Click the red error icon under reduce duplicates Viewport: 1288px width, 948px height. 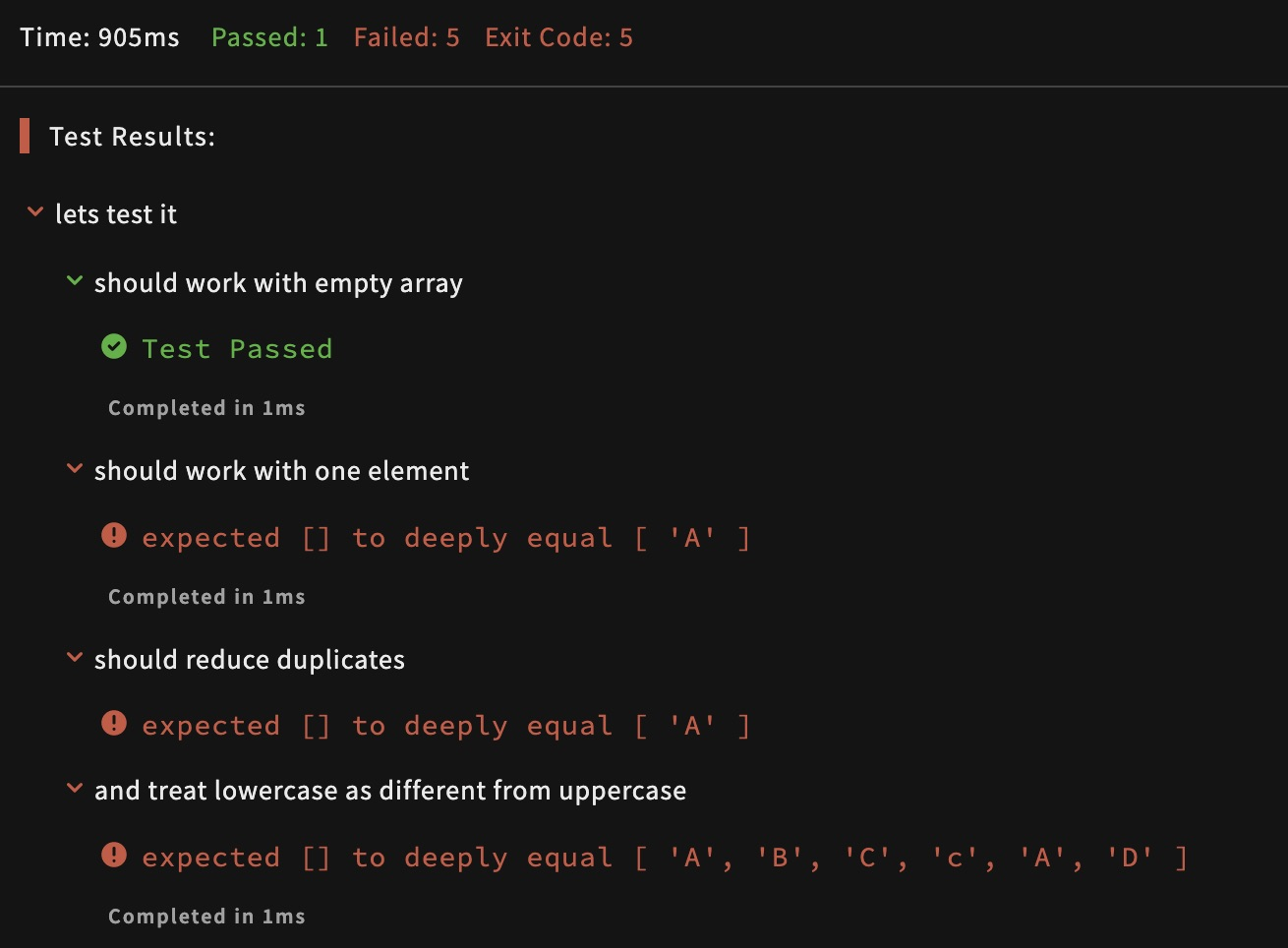(x=114, y=724)
